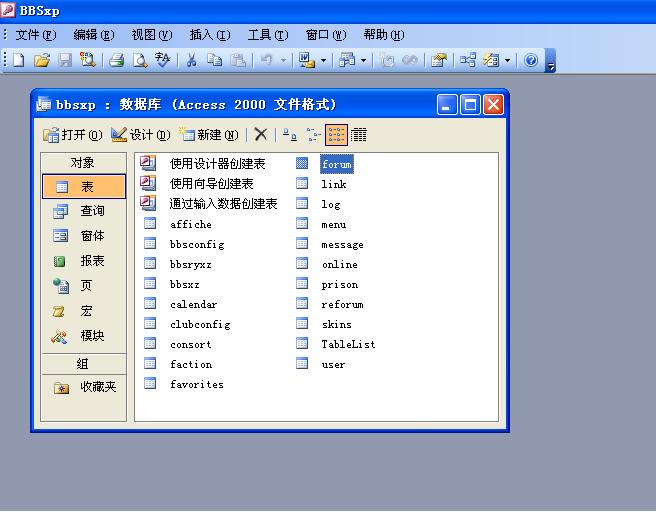
Task: Select the prison table
Action: (x=340, y=285)
